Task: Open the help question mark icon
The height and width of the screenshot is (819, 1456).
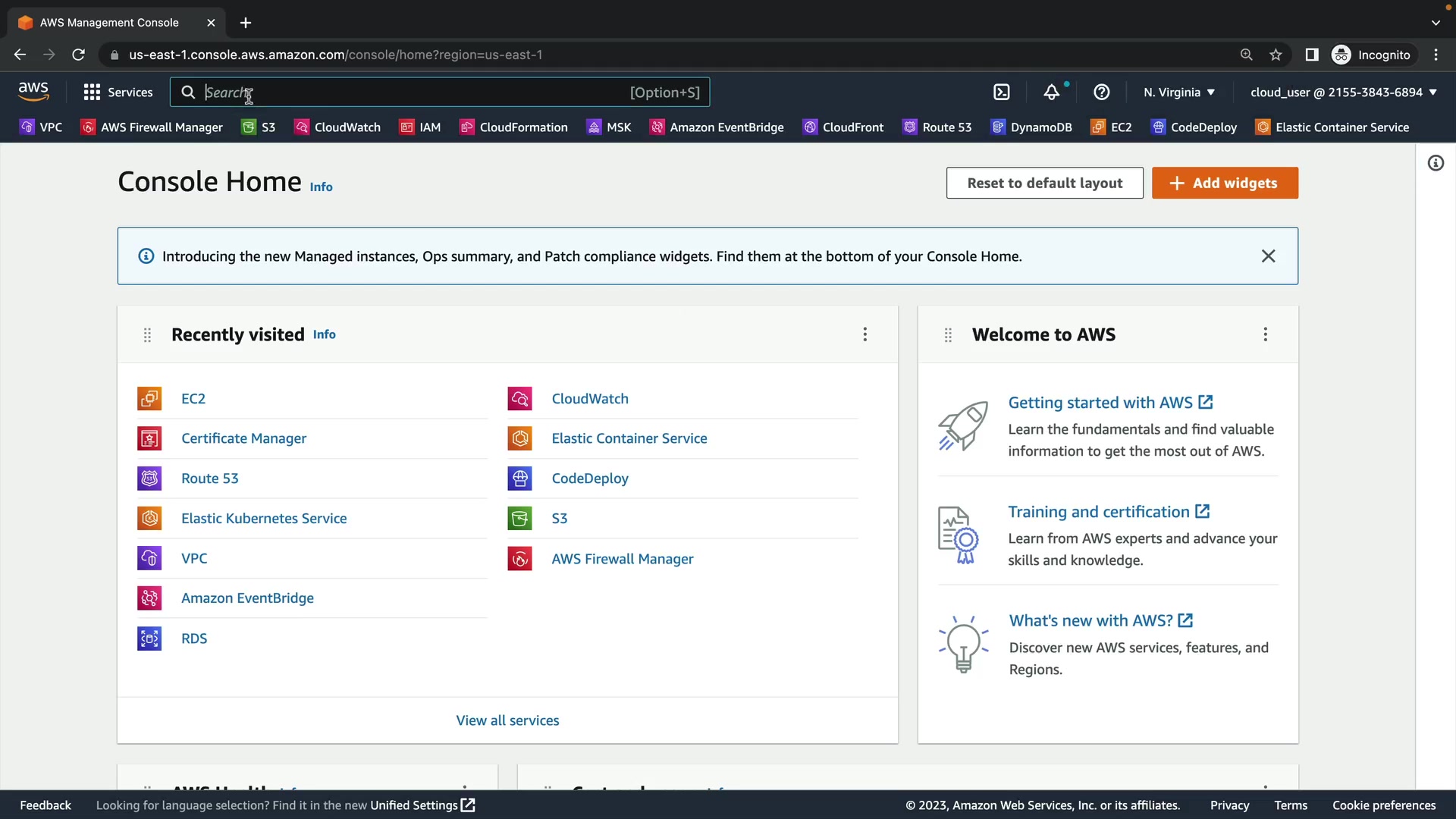Action: tap(1102, 93)
